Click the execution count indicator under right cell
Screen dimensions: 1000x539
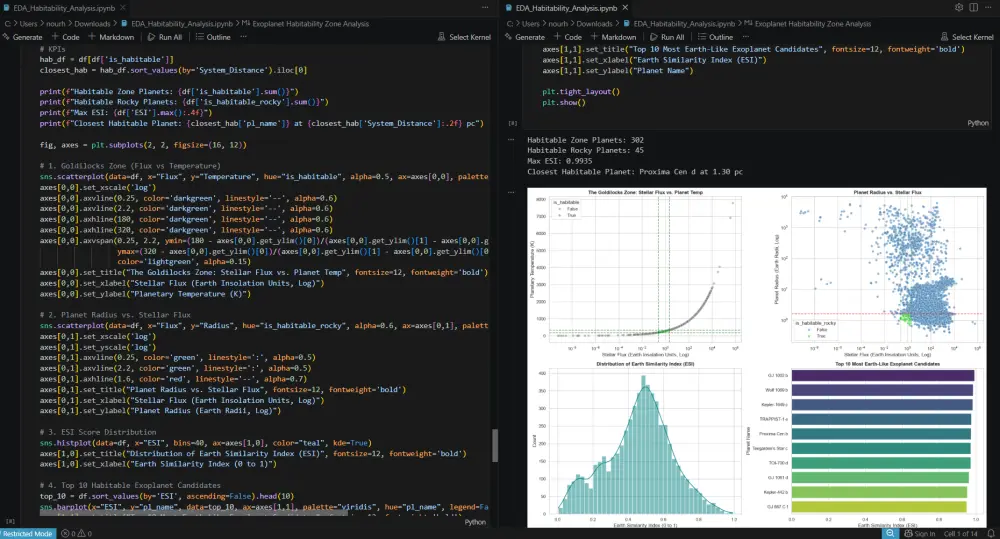click(512, 123)
